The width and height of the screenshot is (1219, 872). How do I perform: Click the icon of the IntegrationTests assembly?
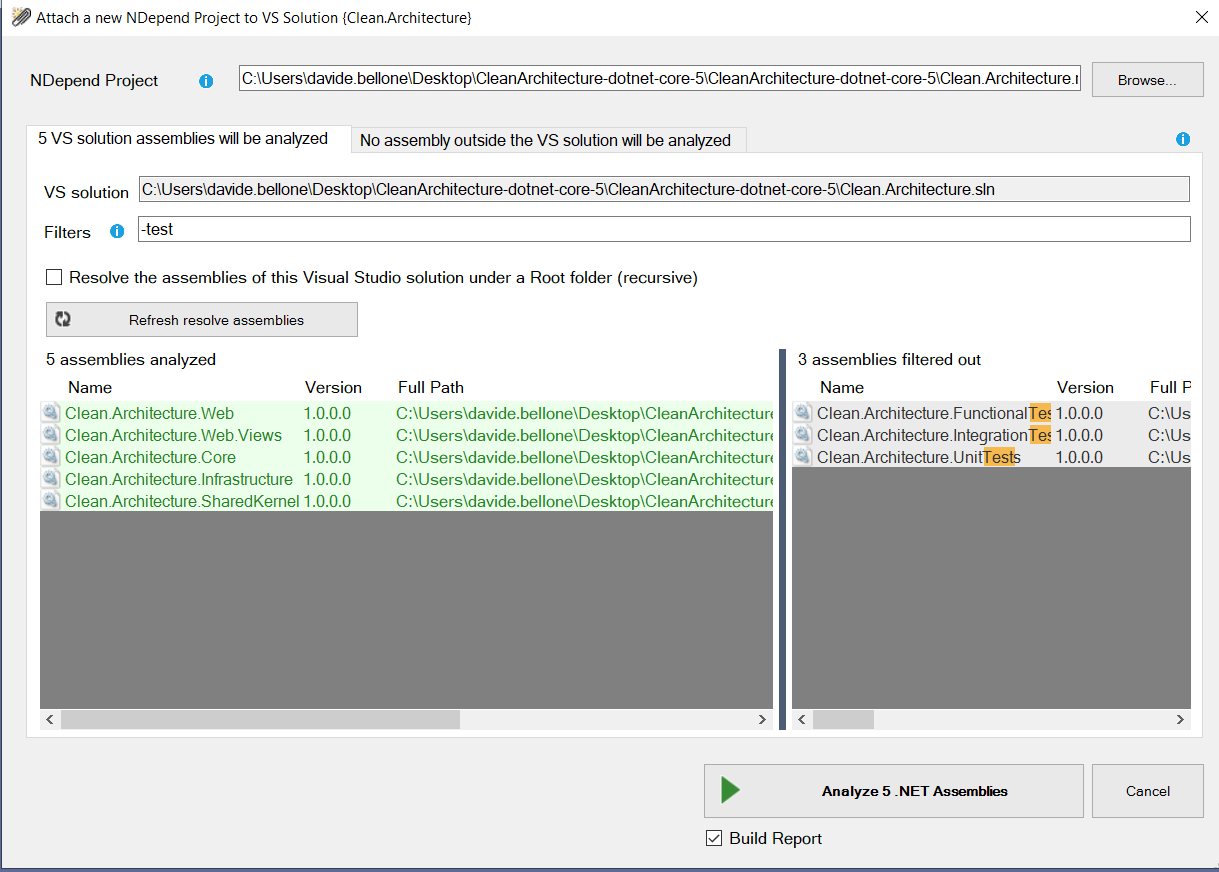pos(802,435)
